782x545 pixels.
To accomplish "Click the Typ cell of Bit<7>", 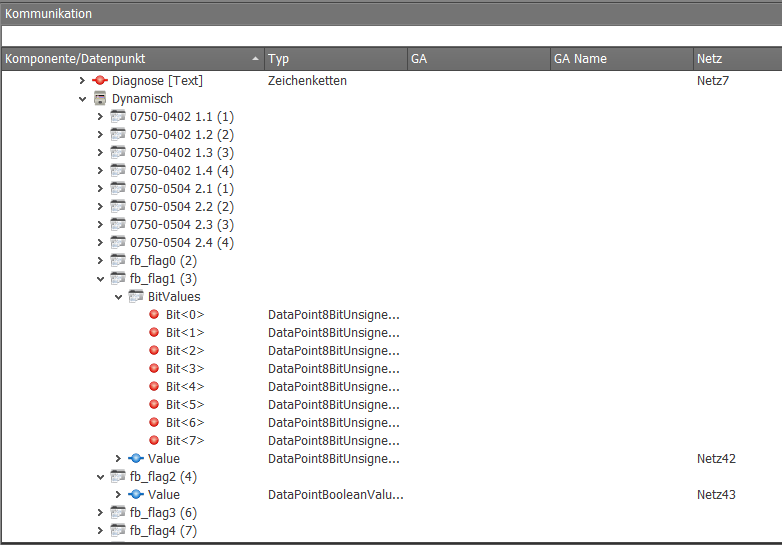I will tap(334, 440).
